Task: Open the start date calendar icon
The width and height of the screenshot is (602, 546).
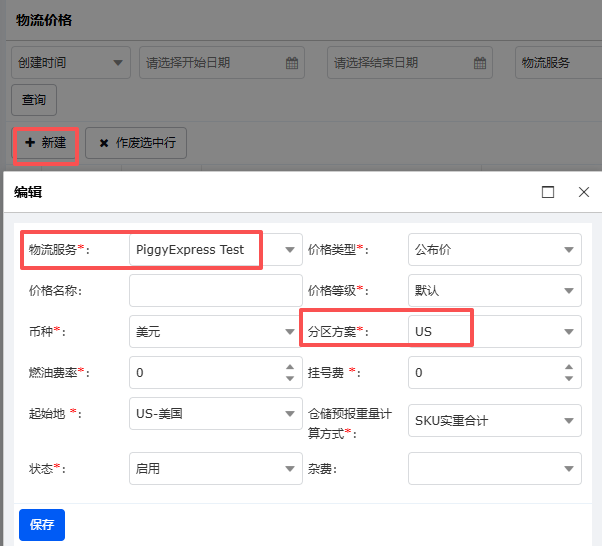Action: point(292,63)
